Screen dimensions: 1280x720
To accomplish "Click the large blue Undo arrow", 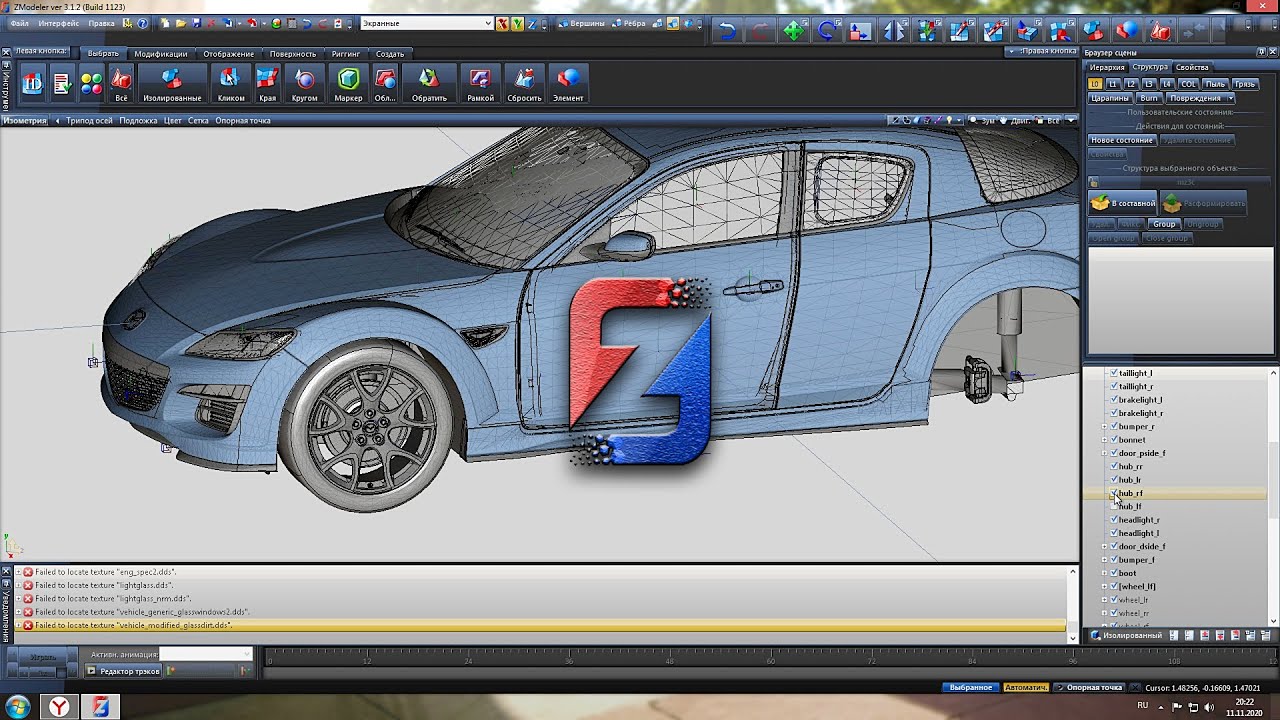I will [727, 31].
